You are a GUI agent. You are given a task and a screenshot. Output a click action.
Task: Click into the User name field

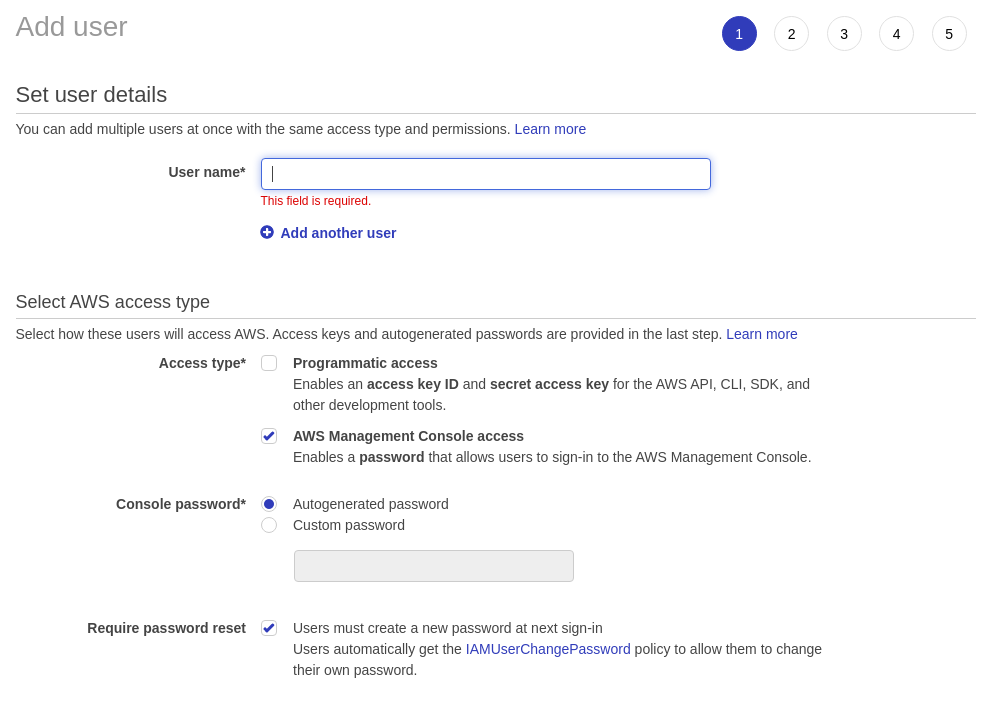click(x=486, y=174)
